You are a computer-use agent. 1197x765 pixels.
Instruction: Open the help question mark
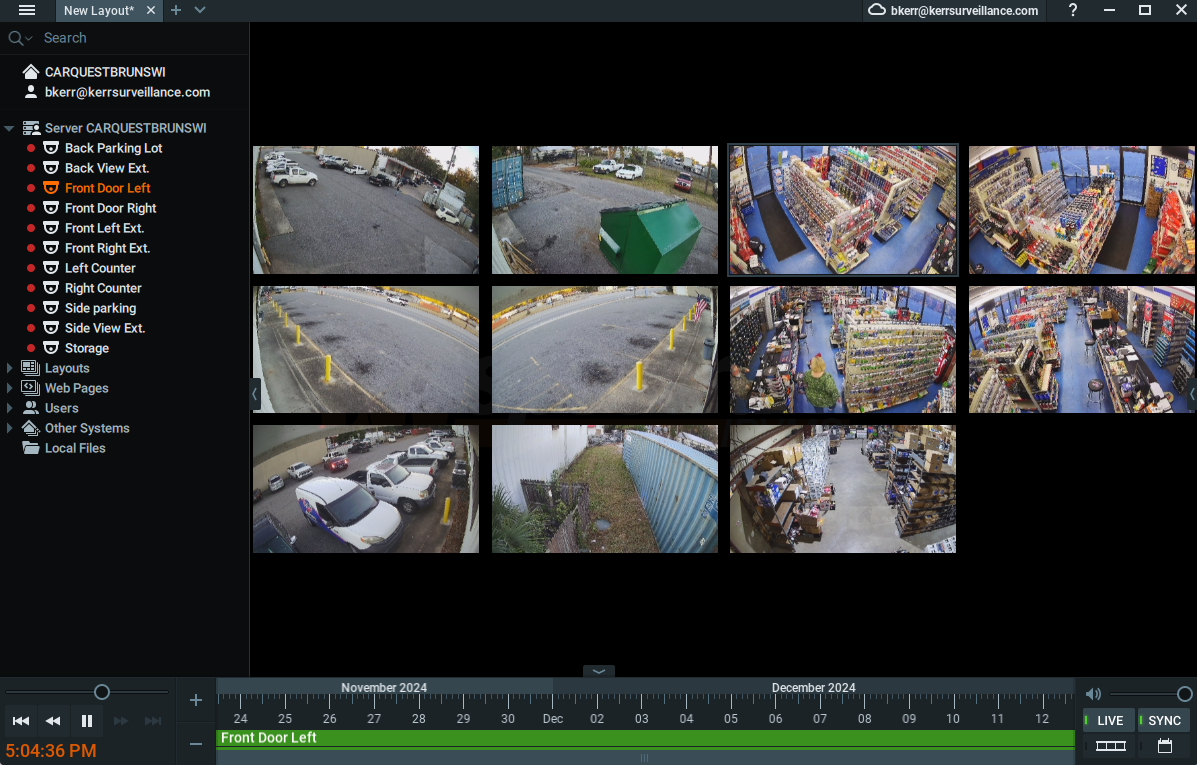point(1073,10)
